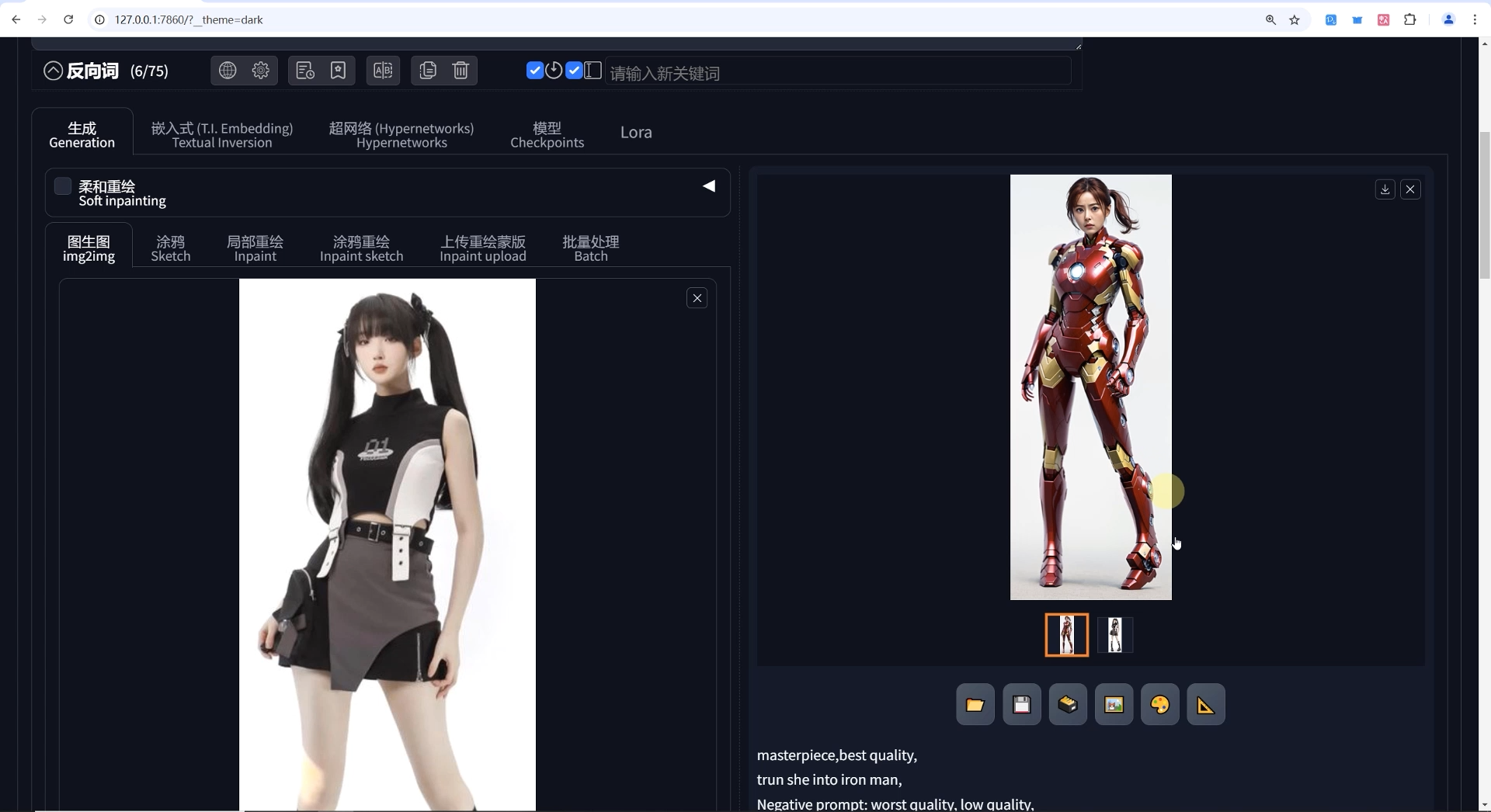Select the 批量处理 Batch tab
Viewport: 1491px width, 812px height.
pos(591,248)
